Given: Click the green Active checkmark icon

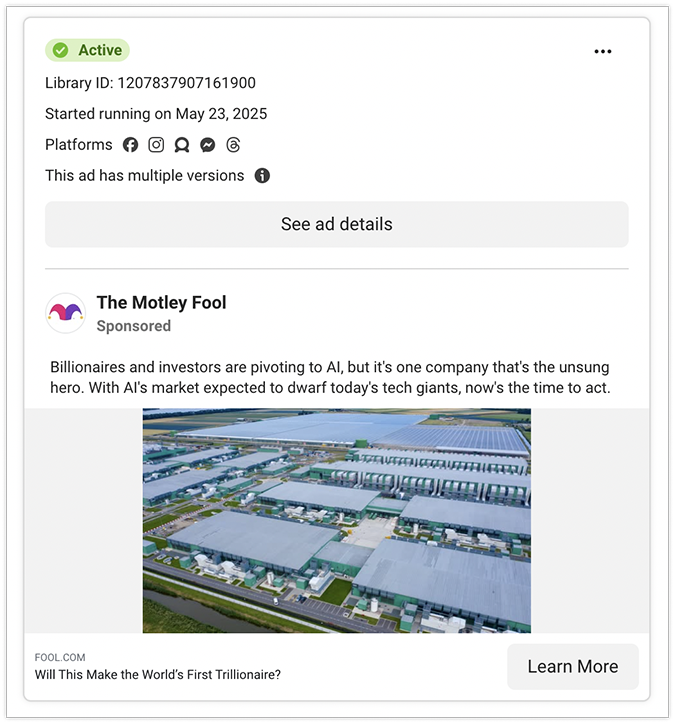Looking at the screenshot, I should tap(61, 51).
